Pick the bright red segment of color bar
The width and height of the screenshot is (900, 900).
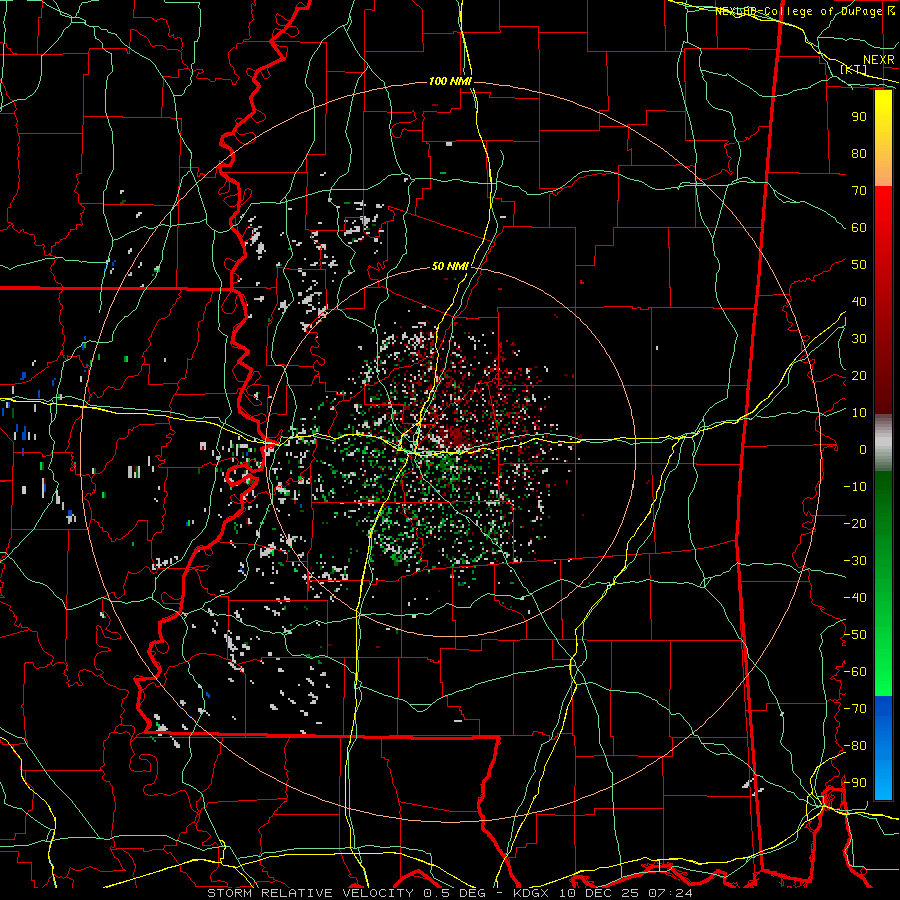coord(883,212)
